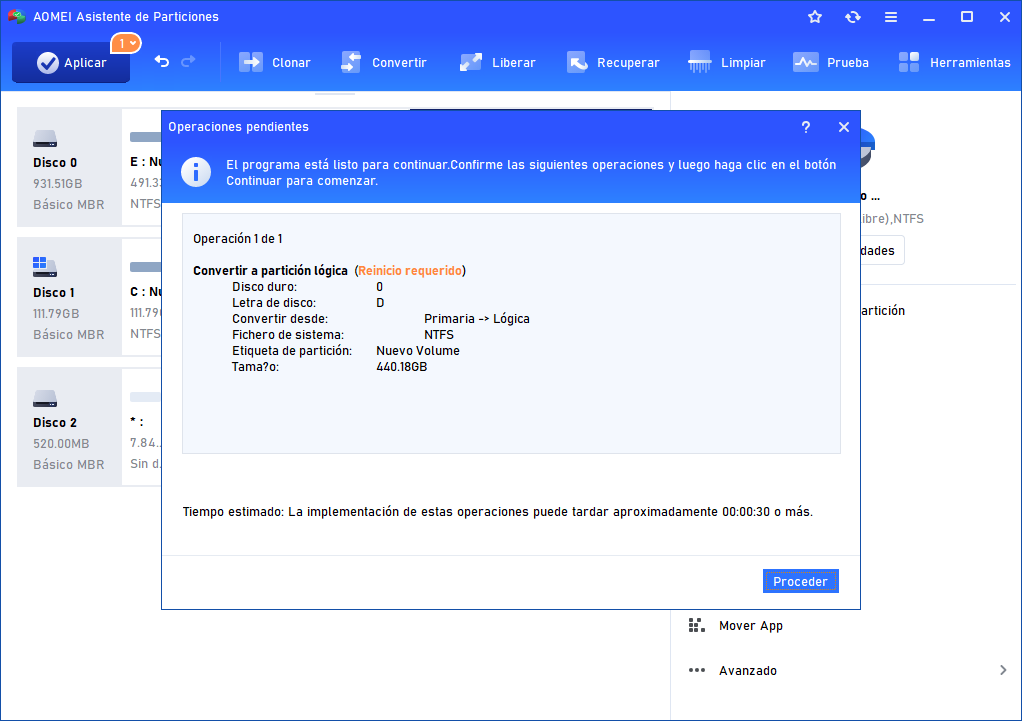Screen dimensions: 1022x721
Task: Click the info icon in dialog banner
Action: [196, 173]
